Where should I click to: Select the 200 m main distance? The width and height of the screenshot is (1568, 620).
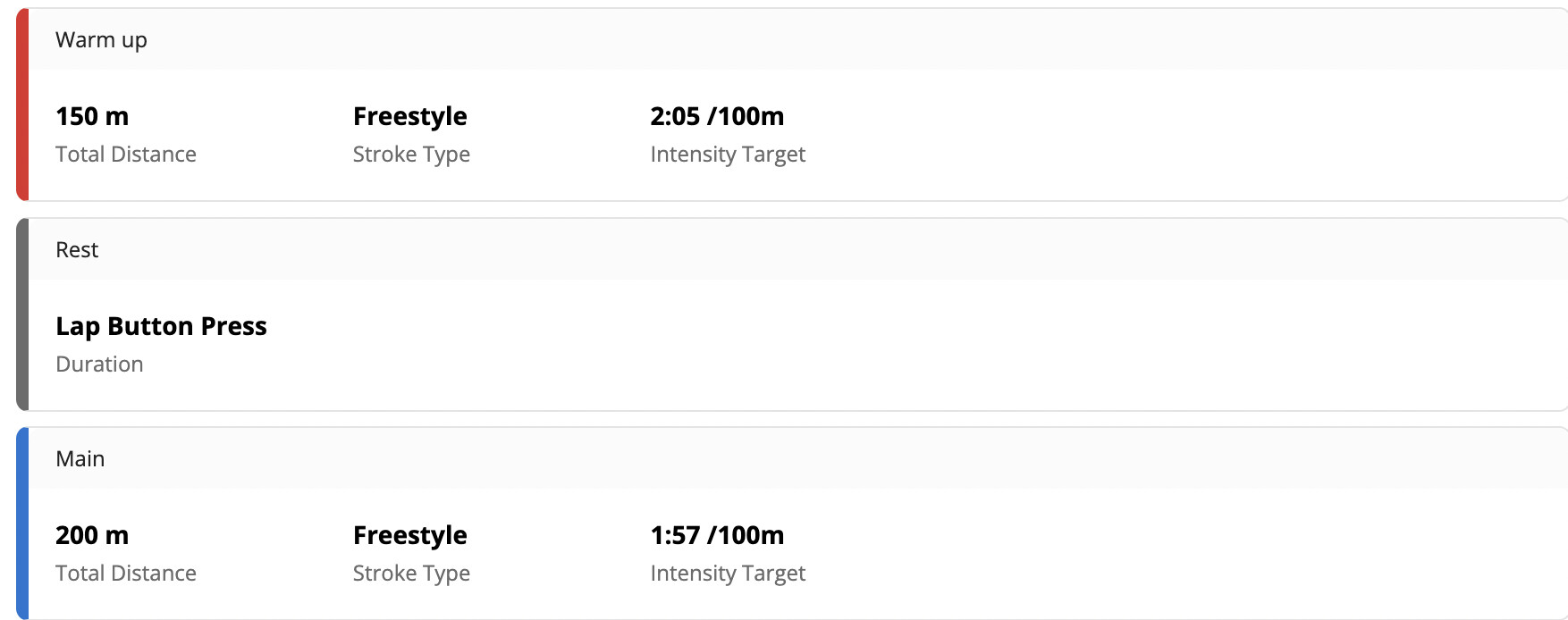pyautogui.click(x=92, y=535)
